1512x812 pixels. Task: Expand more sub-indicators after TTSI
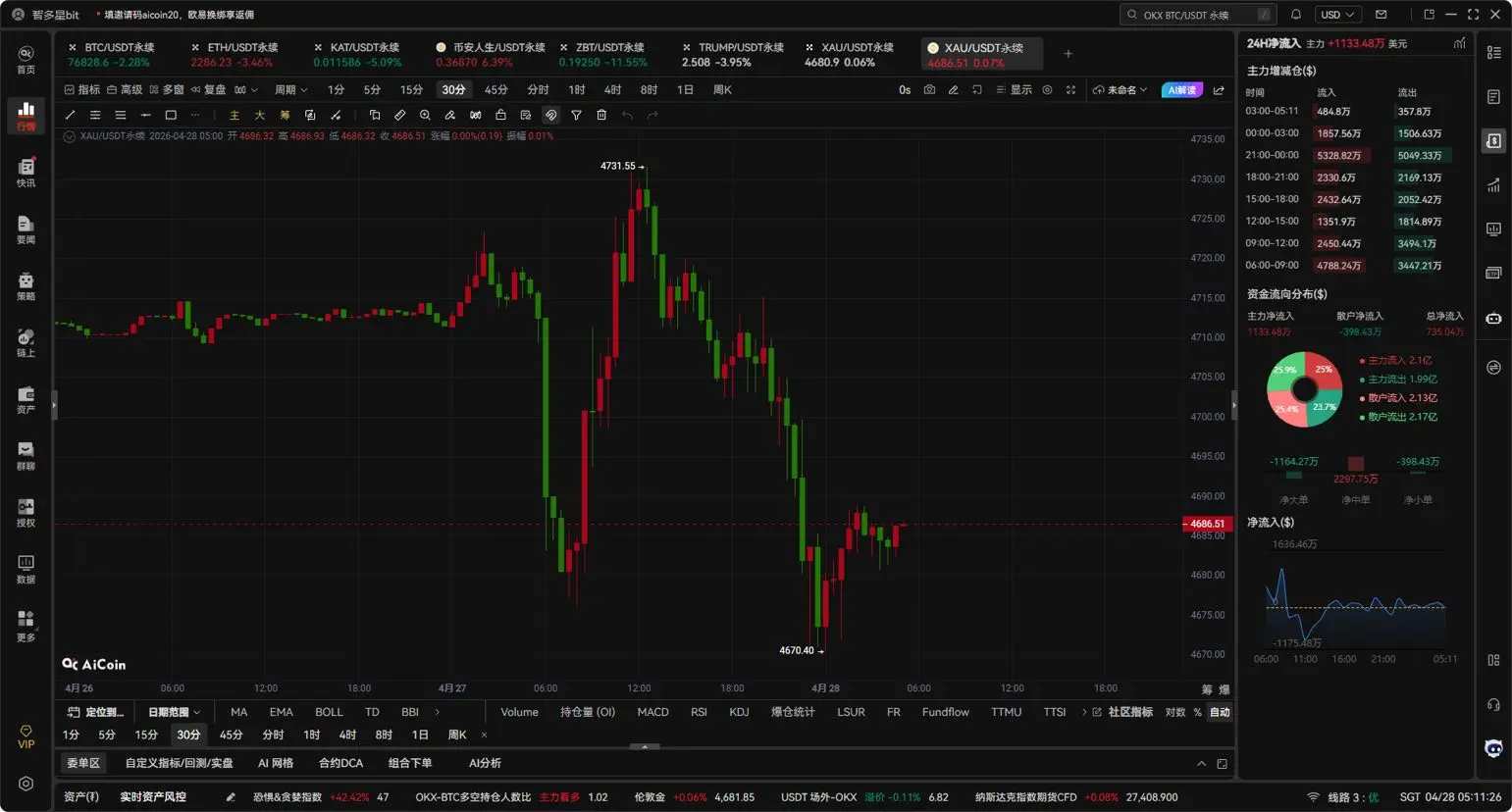[1084, 712]
